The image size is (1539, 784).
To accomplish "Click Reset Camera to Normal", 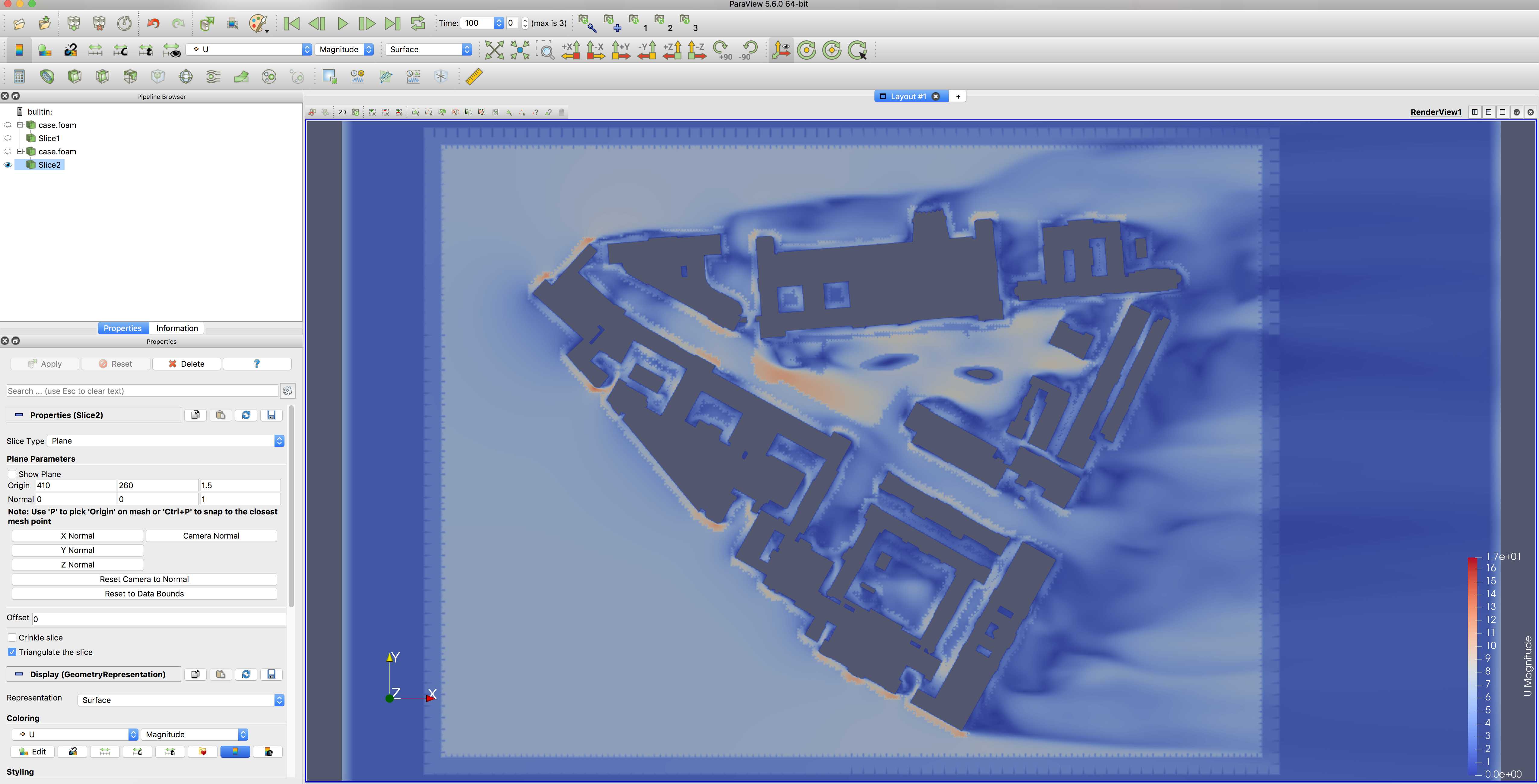I will [x=144, y=579].
